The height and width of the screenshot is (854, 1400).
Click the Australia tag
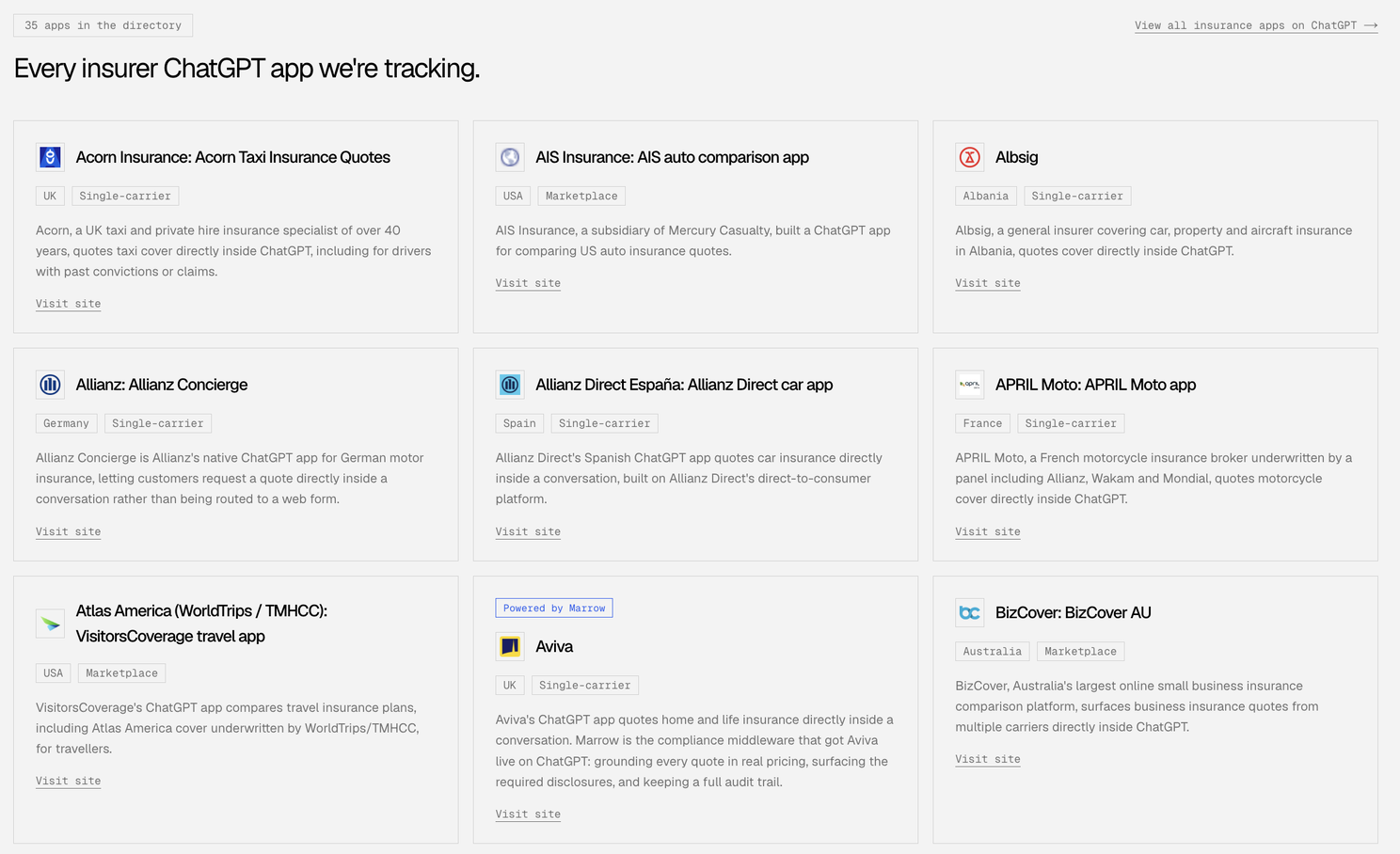click(x=993, y=651)
